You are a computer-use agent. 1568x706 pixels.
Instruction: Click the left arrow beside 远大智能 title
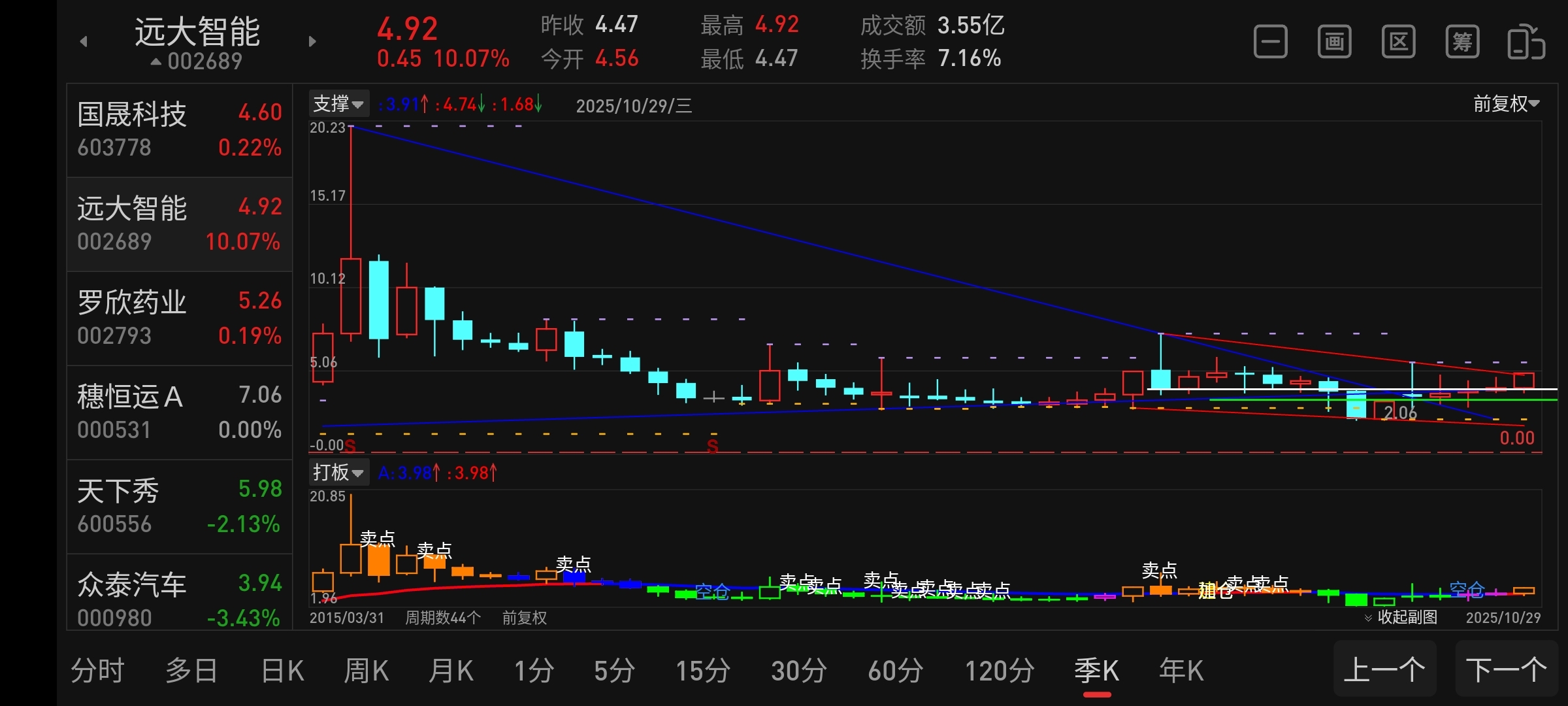pyautogui.click(x=84, y=42)
